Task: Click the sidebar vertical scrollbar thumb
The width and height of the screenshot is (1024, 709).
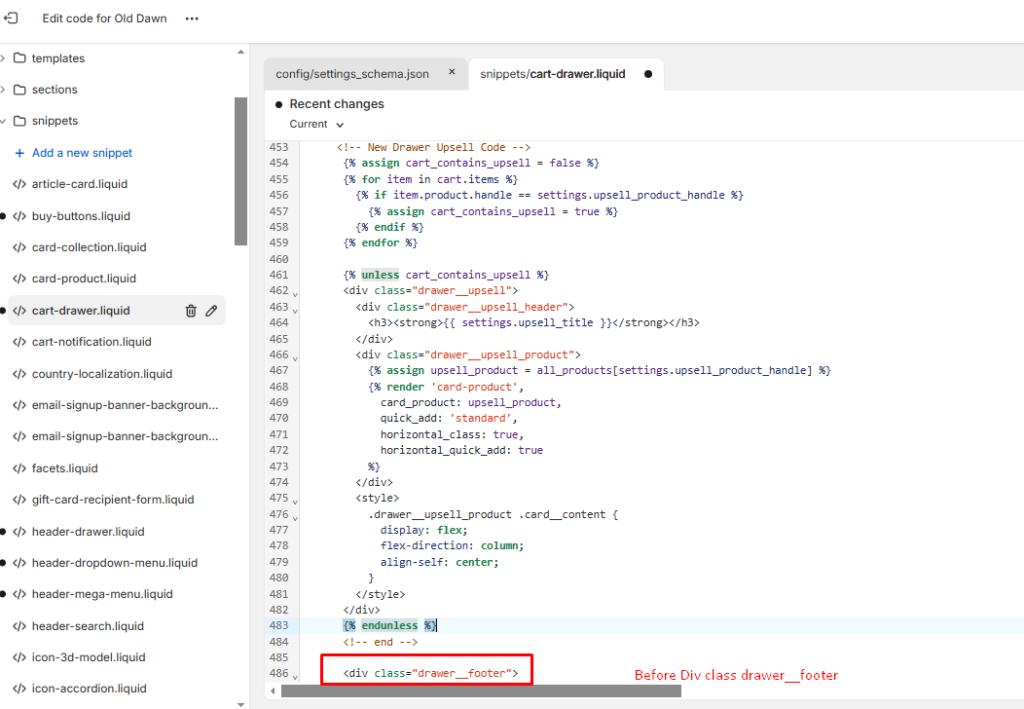Action: 241,171
